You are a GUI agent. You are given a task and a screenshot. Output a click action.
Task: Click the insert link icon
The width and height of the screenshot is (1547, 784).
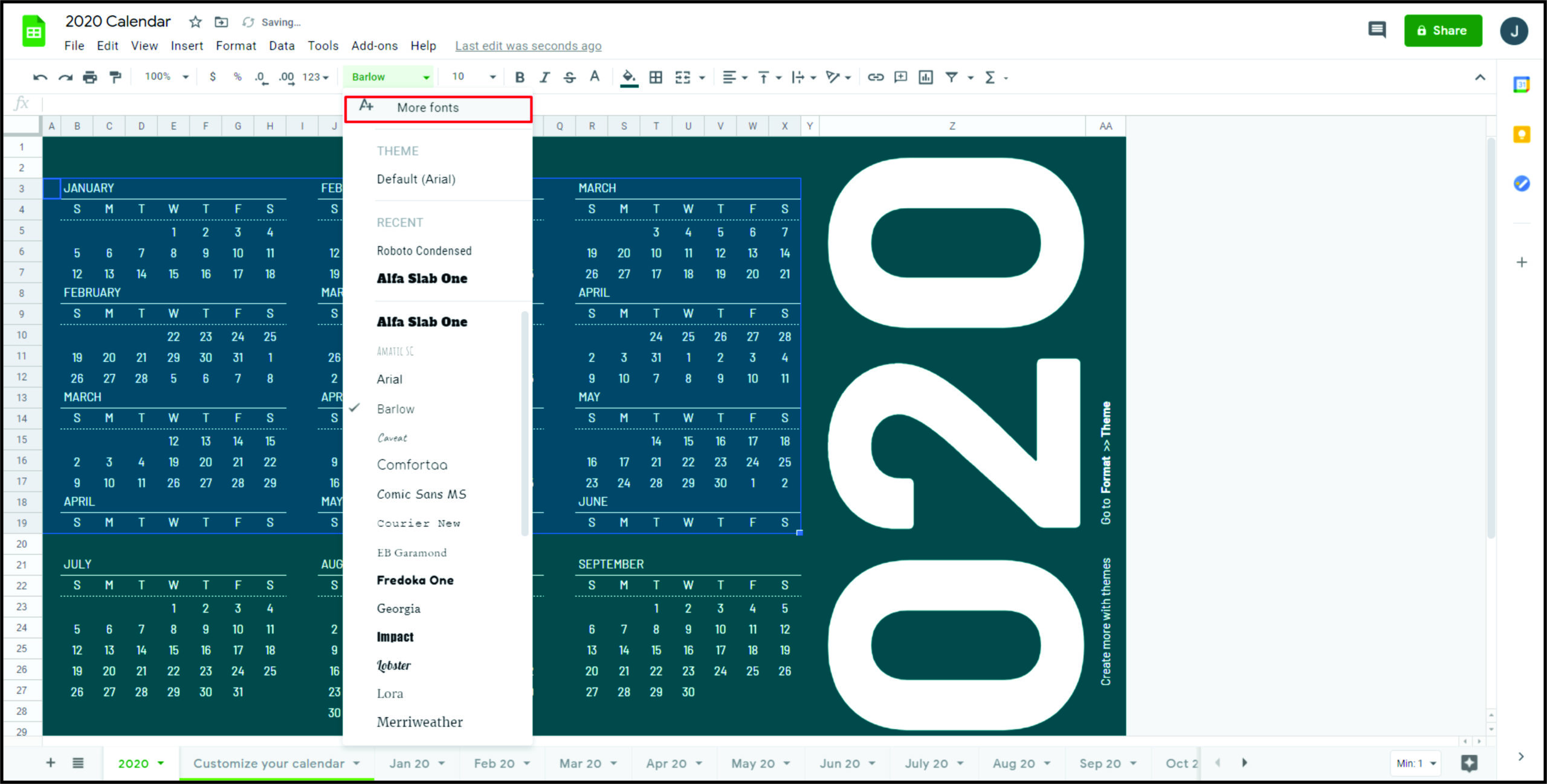coord(875,77)
